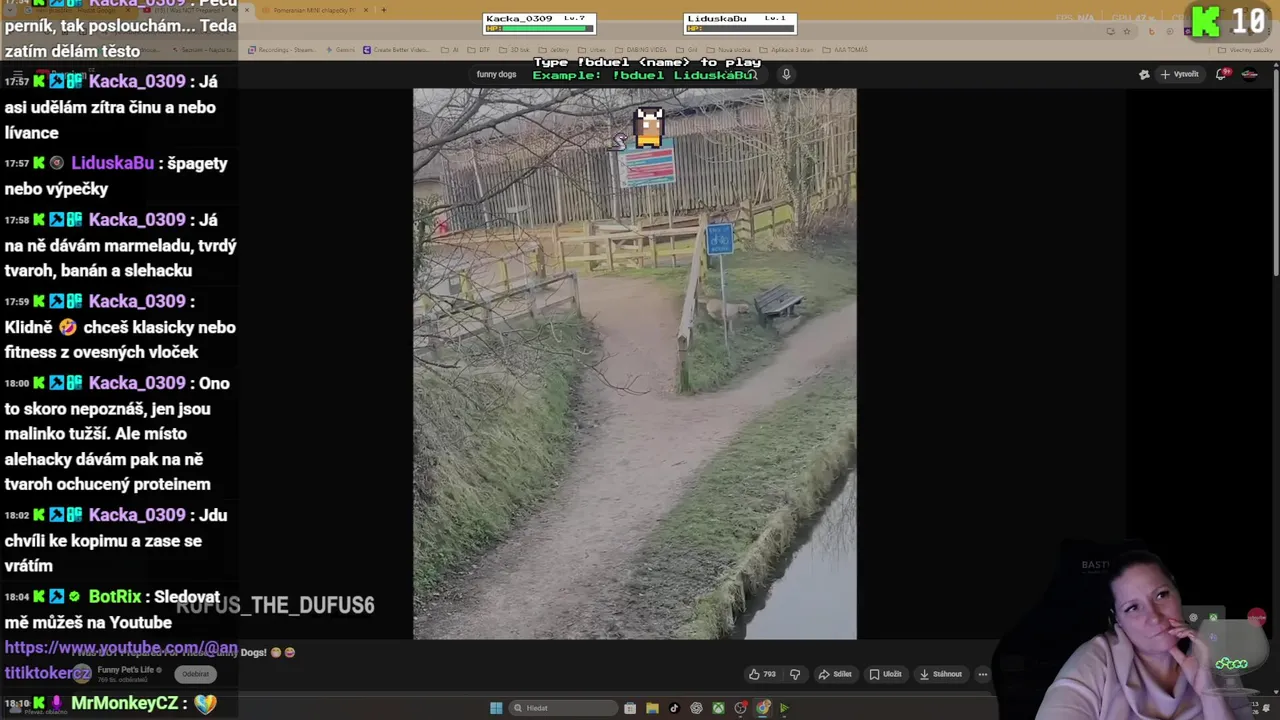Click the shorts video player frame

(635, 364)
